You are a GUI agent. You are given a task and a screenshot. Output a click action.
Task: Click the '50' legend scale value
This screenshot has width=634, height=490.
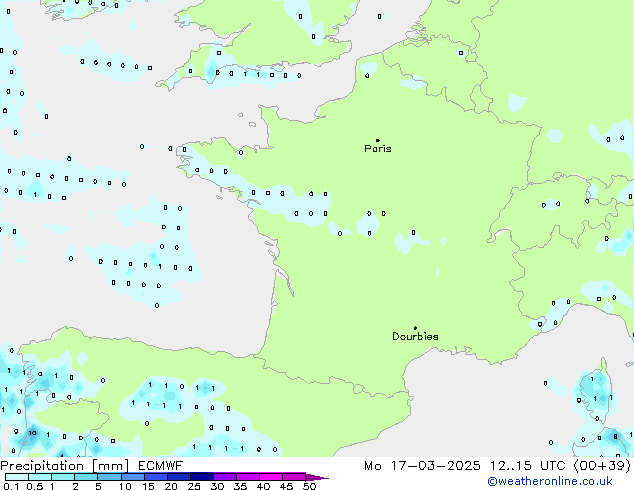(310, 486)
